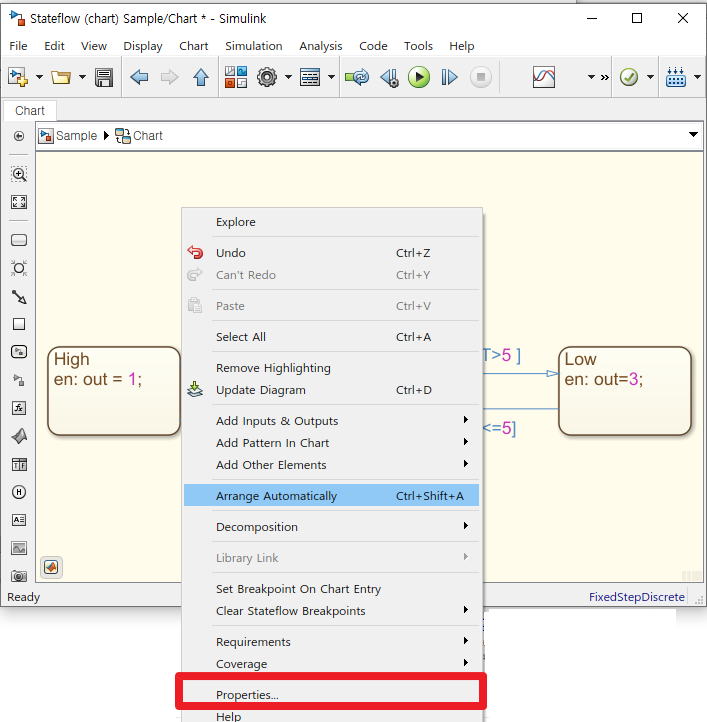Image resolution: width=707 pixels, height=722 pixels.
Task: Select the Simulink Function tool
Action: [x=19, y=352]
